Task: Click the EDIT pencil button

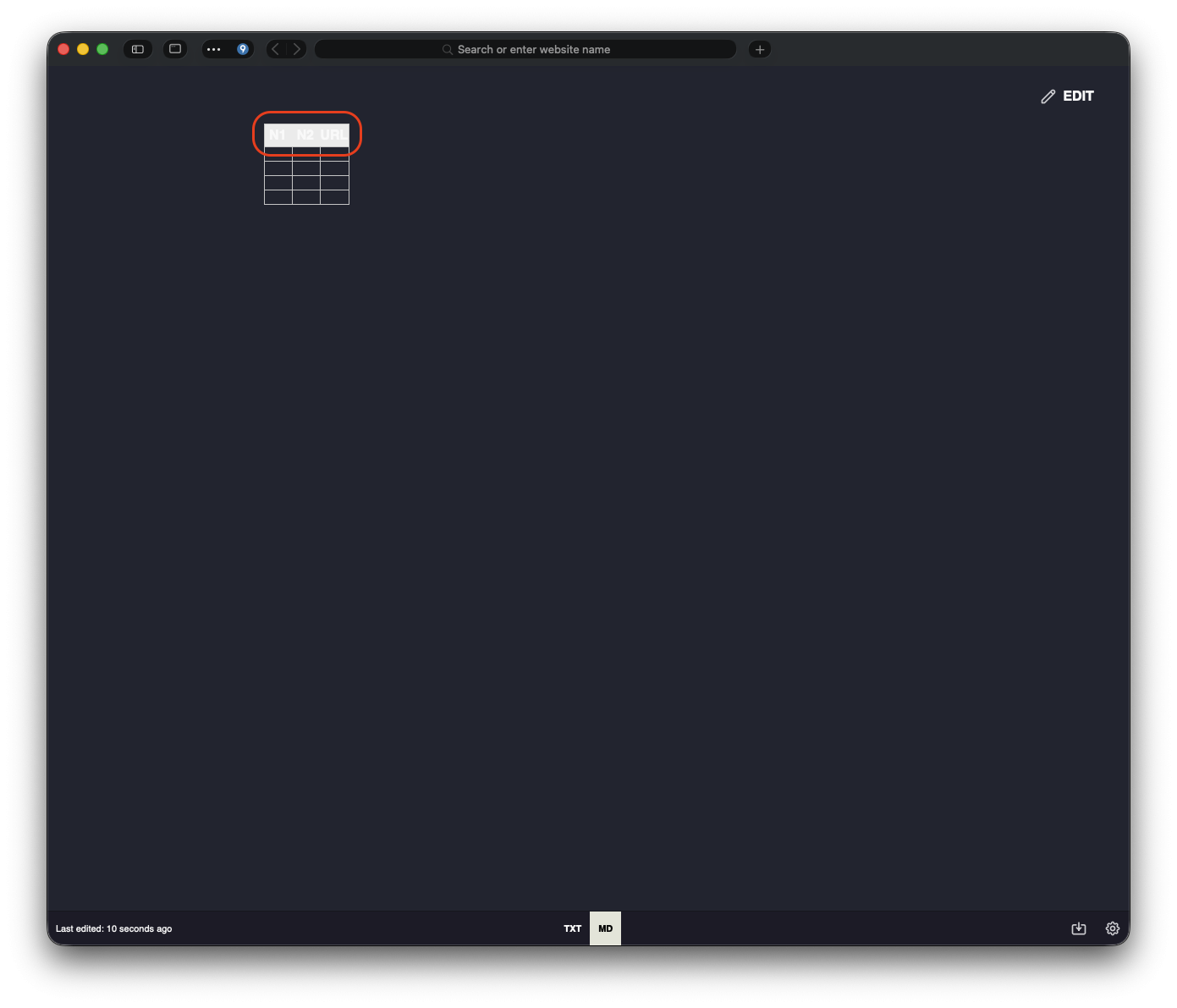Action: tap(1067, 96)
